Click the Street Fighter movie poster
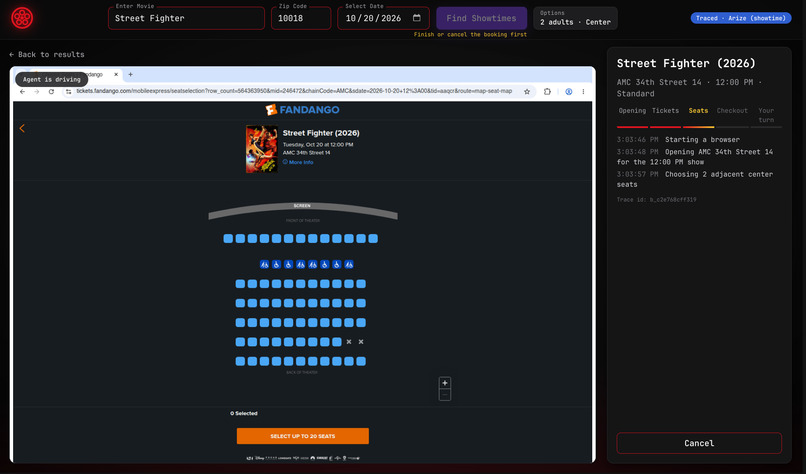Screen dimensions: 806x474 (x=262, y=149)
